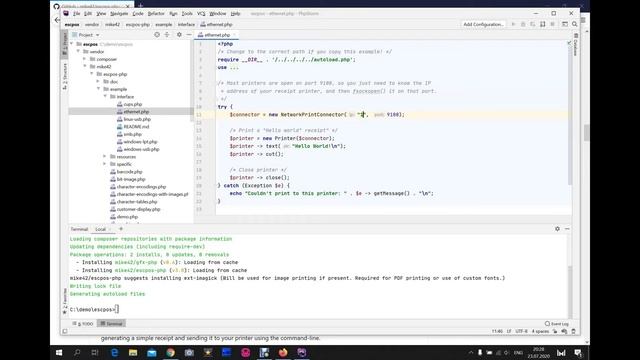This screenshot has width=640, height=360.
Task: Expand the resources folder
Action: [x=105, y=157]
